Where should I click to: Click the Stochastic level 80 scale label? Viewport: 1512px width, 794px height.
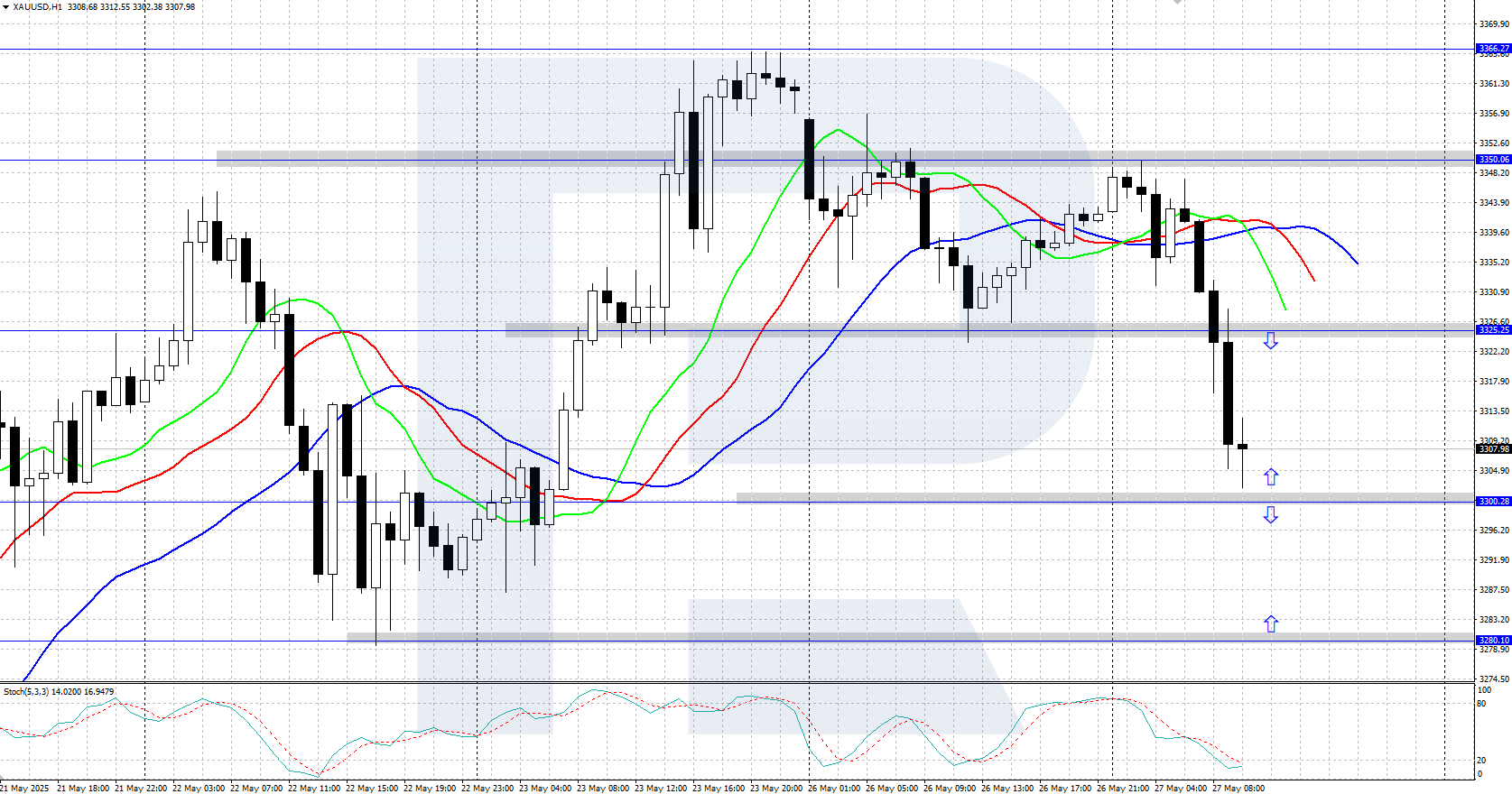pyautogui.click(x=1481, y=704)
